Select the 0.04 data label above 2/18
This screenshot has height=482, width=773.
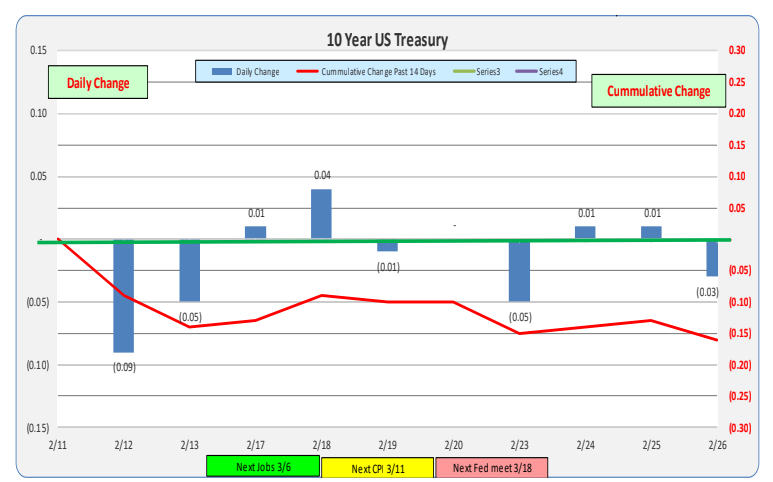tap(322, 176)
